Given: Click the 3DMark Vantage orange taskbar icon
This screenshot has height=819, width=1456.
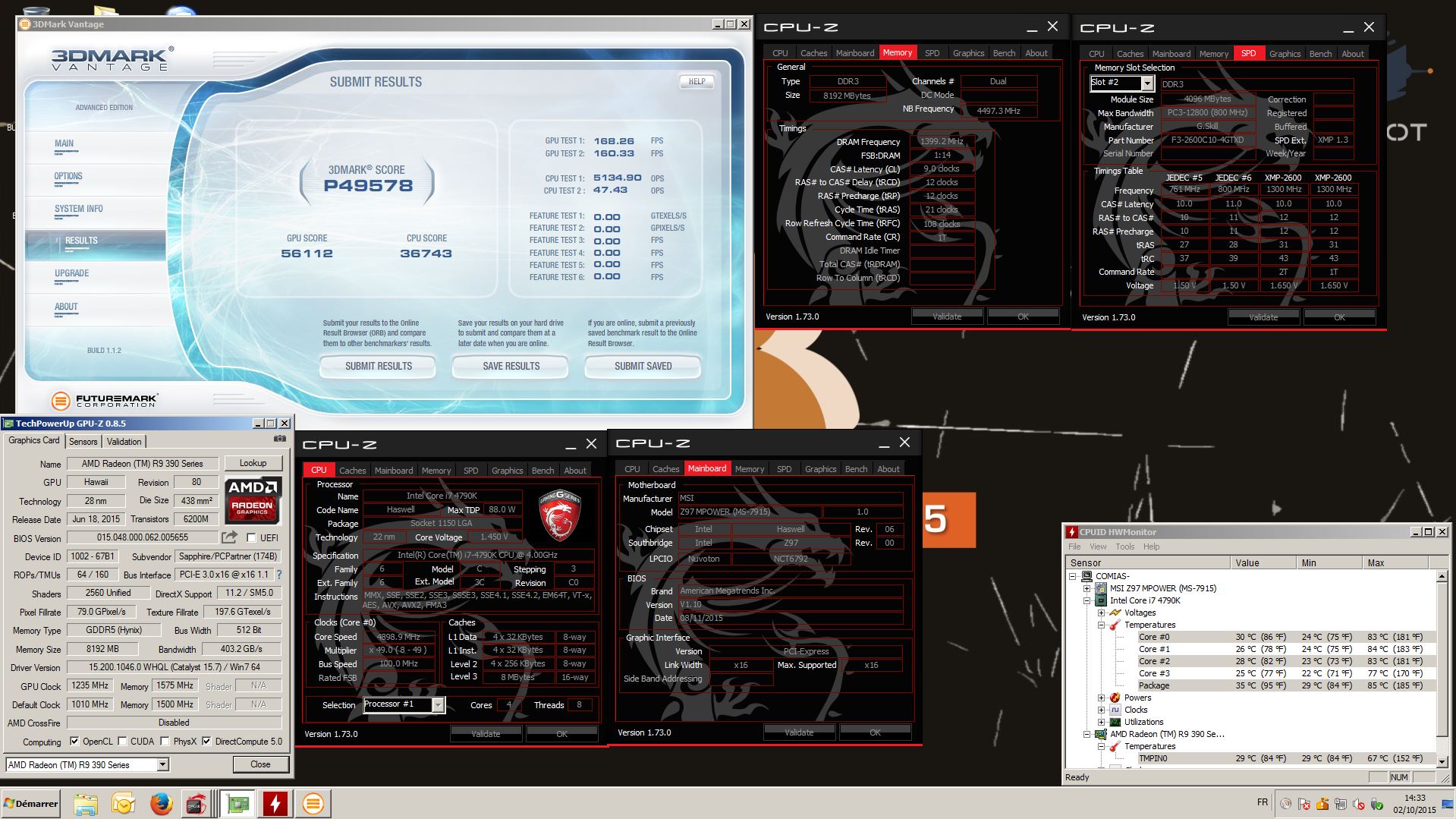Looking at the screenshot, I should point(313,804).
